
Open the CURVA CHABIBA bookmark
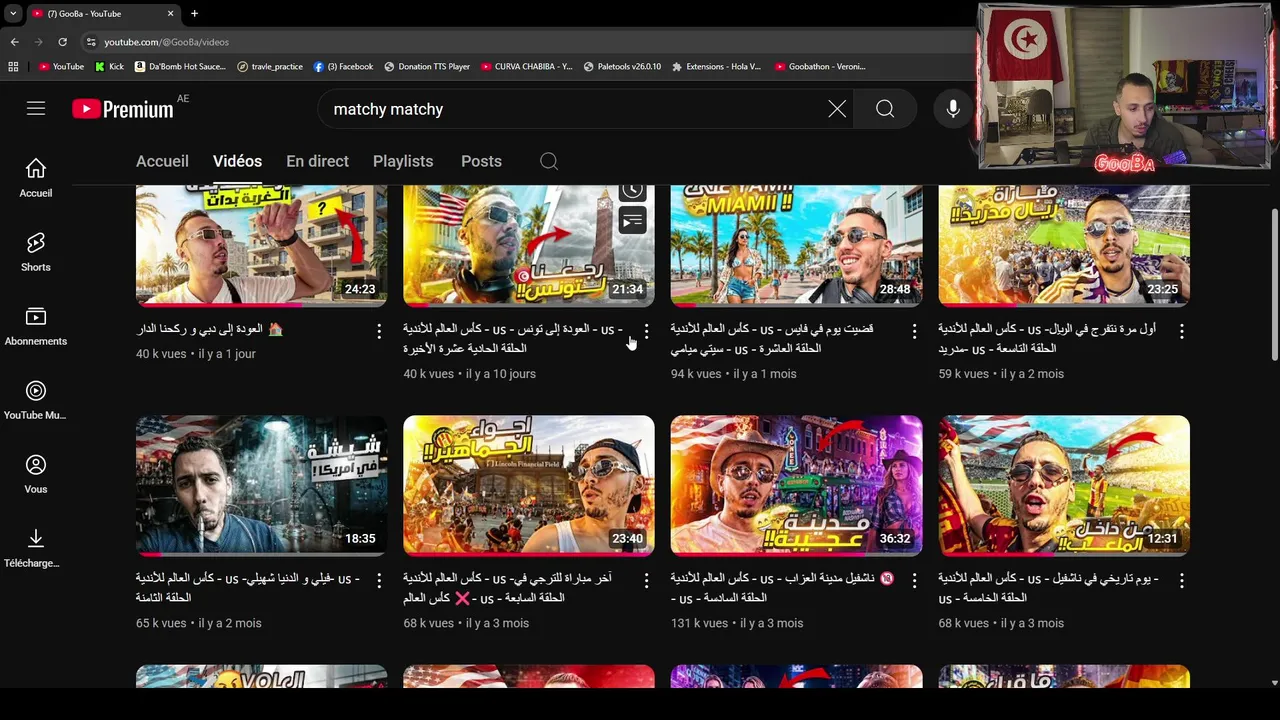[526, 67]
